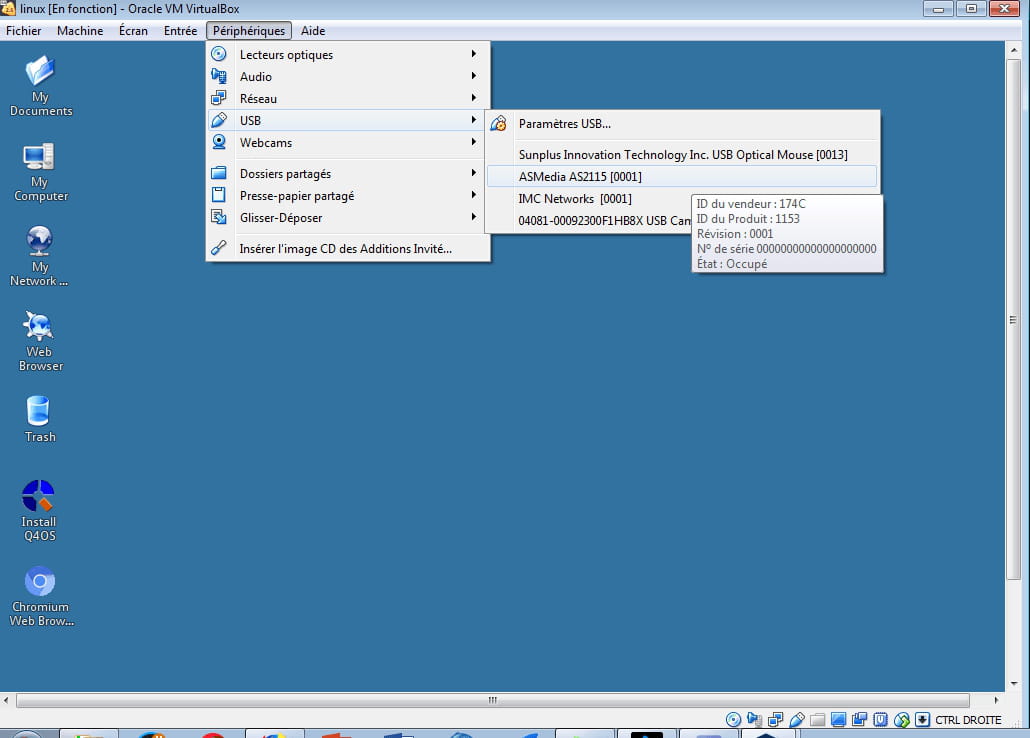This screenshot has width=1030, height=738.
Task: Select My Documents desktop icon
Action: (x=41, y=86)
